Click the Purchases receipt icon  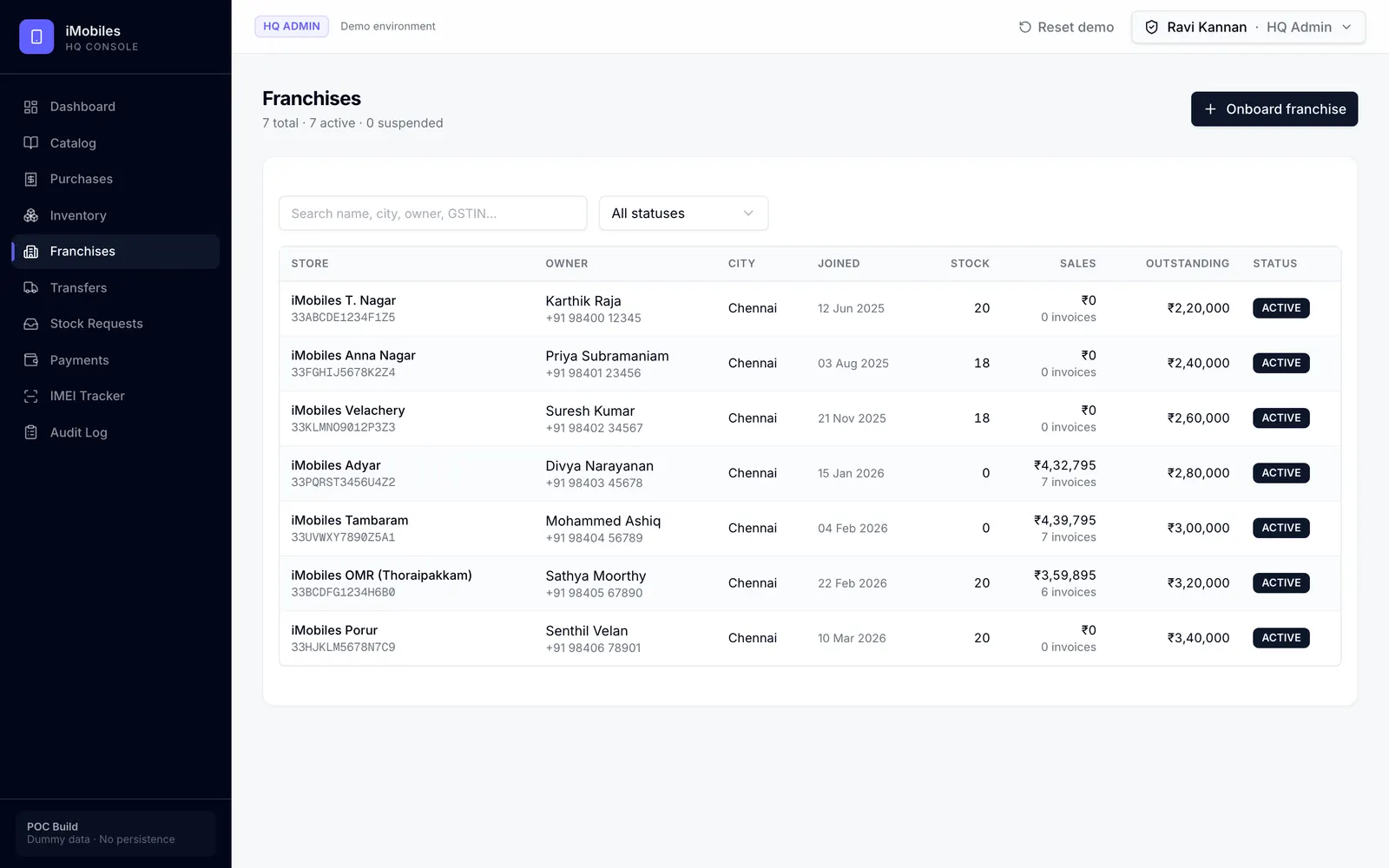tap(31, 179)
